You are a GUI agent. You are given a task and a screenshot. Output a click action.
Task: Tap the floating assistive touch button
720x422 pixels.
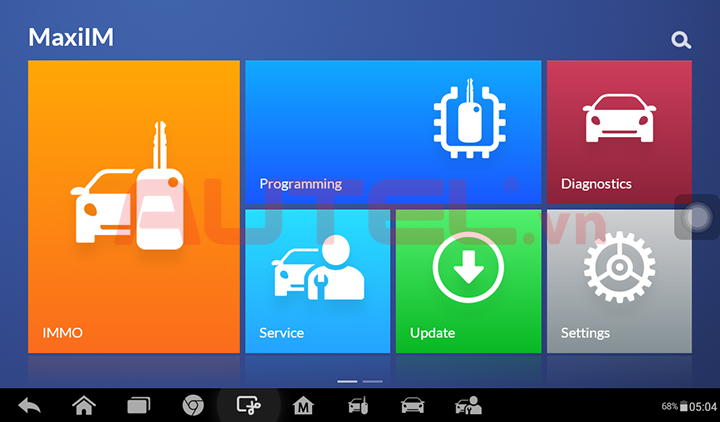697,217
